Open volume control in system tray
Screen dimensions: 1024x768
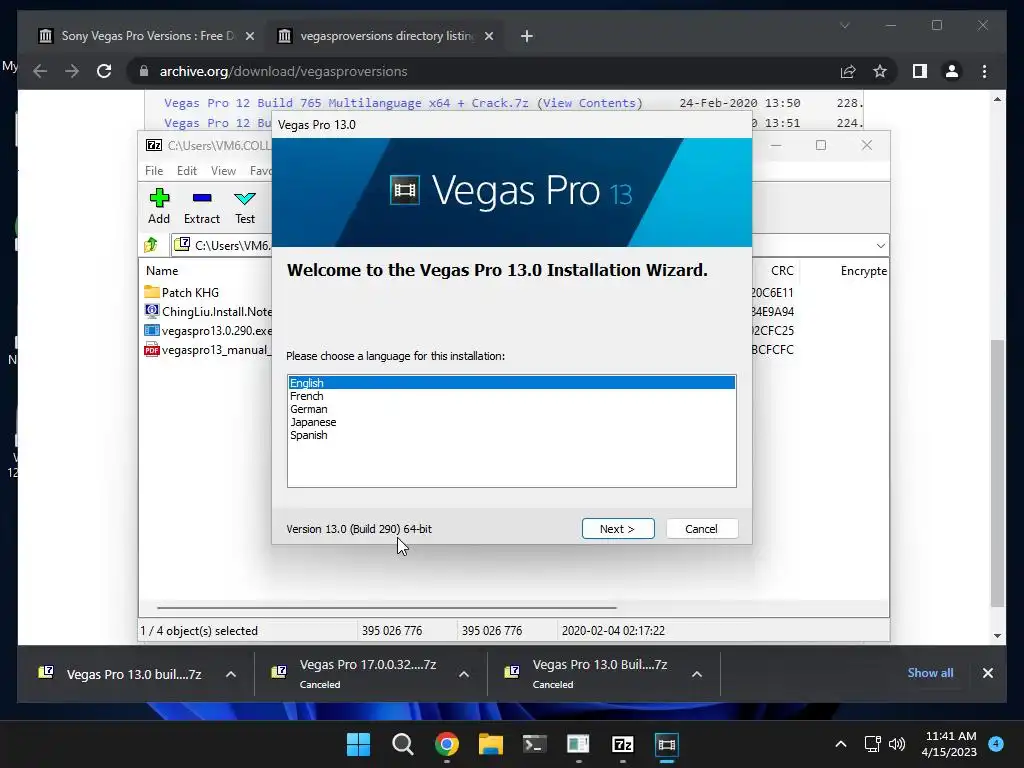click(897, 744)
